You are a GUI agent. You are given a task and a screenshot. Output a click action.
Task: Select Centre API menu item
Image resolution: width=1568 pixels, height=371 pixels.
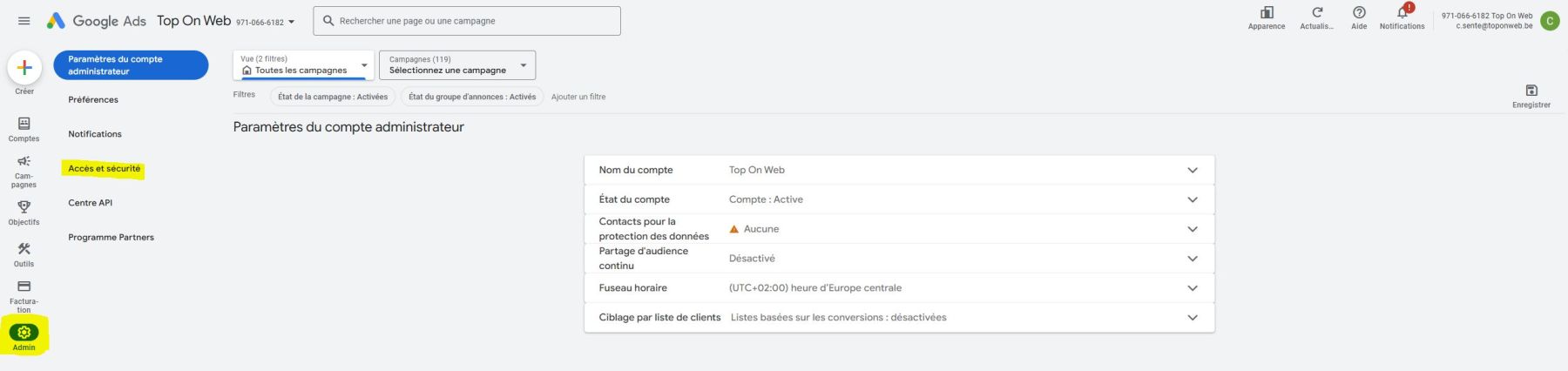(x=91, y=203)
